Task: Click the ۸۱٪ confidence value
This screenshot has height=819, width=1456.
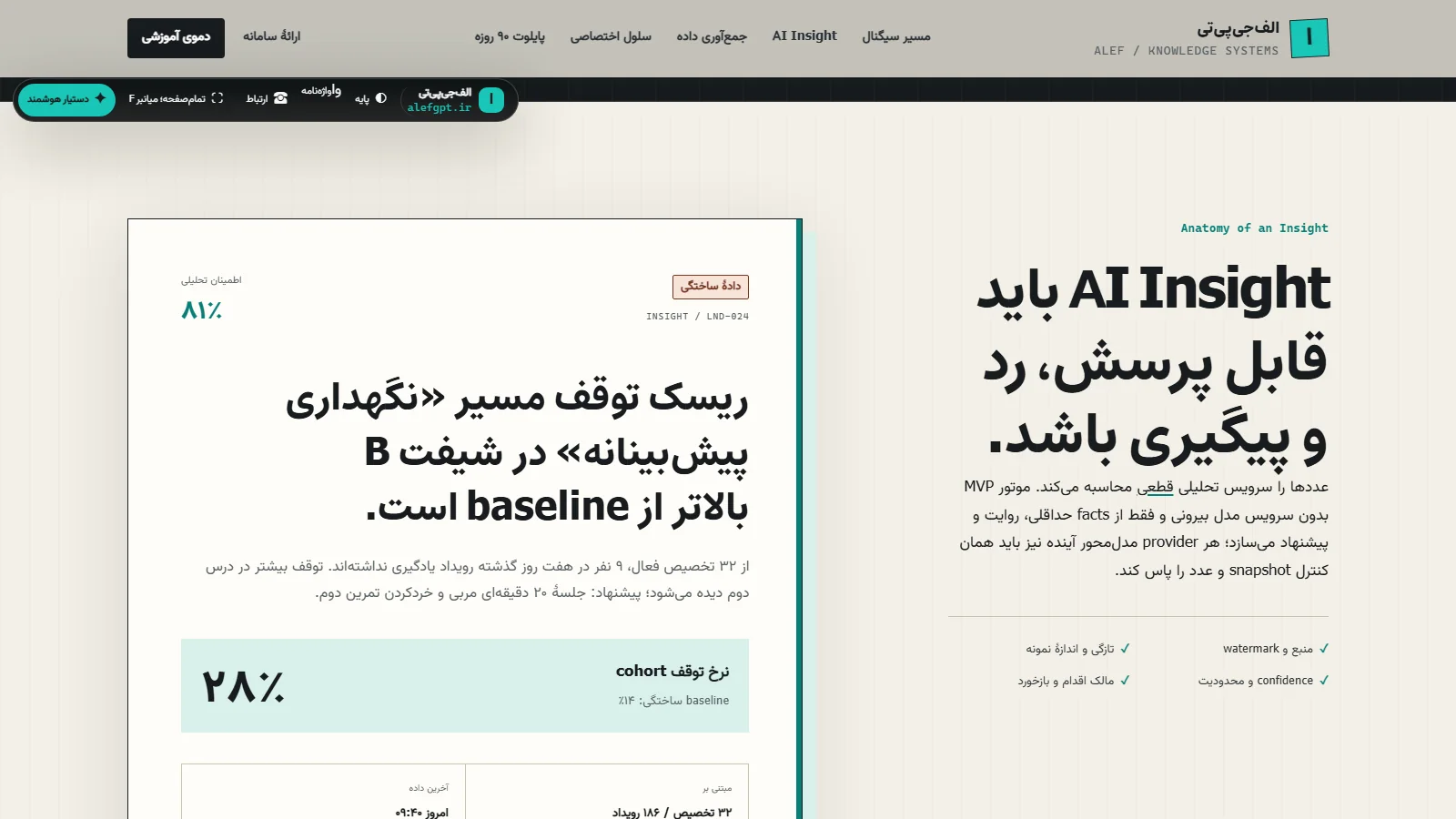Action: [202, 310]
